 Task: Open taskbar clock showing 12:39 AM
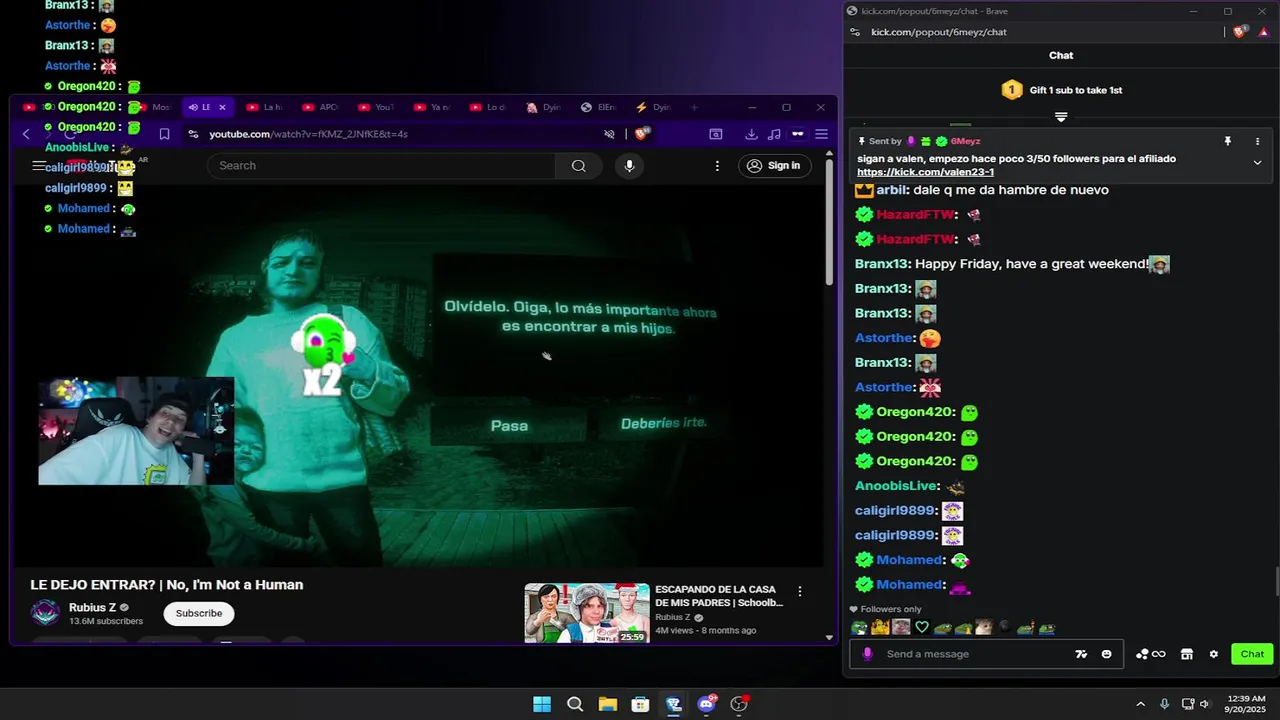(x=1247, y=704)
